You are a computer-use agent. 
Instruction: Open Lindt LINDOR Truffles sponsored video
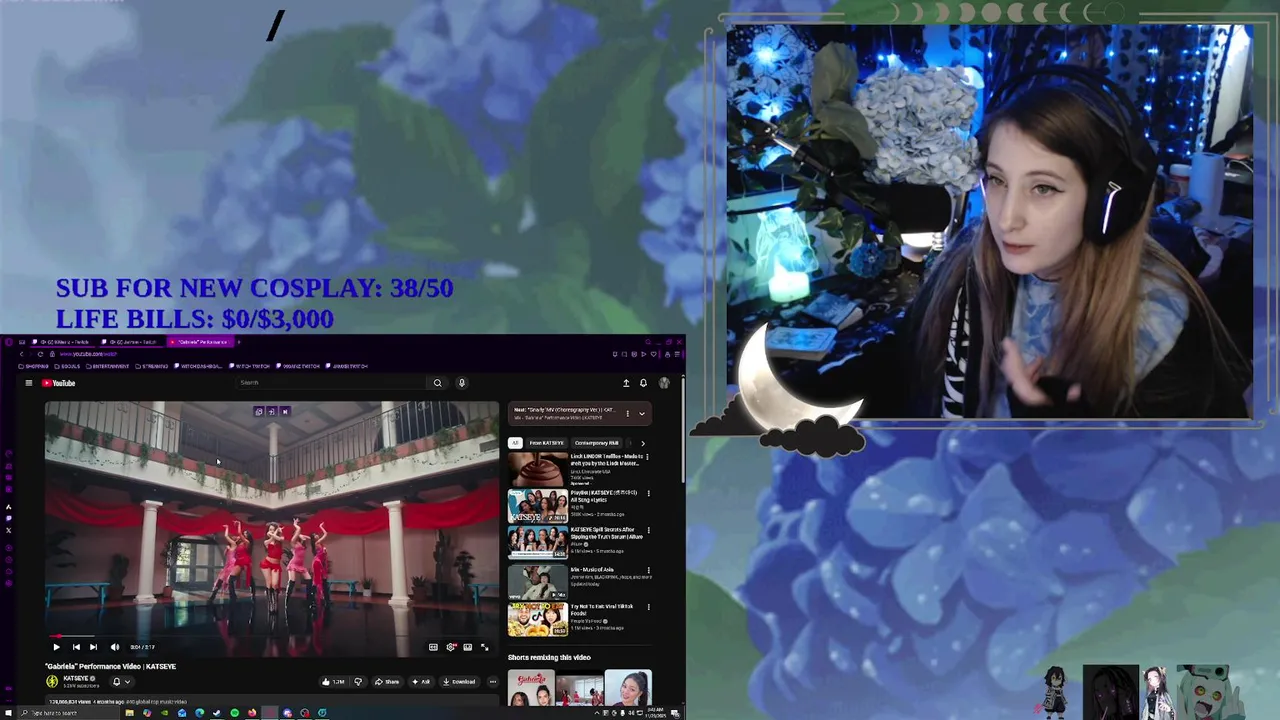538,469
